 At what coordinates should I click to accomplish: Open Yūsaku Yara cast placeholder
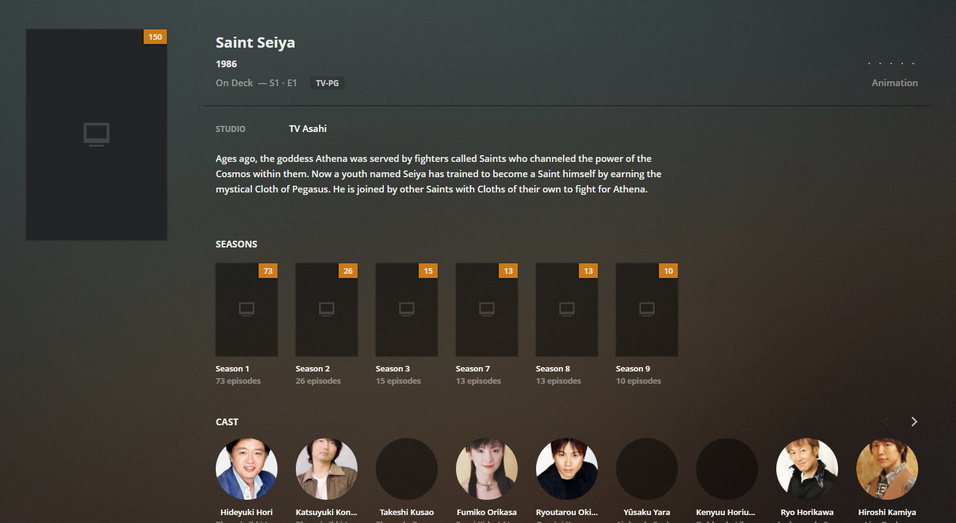coord(647,469)
